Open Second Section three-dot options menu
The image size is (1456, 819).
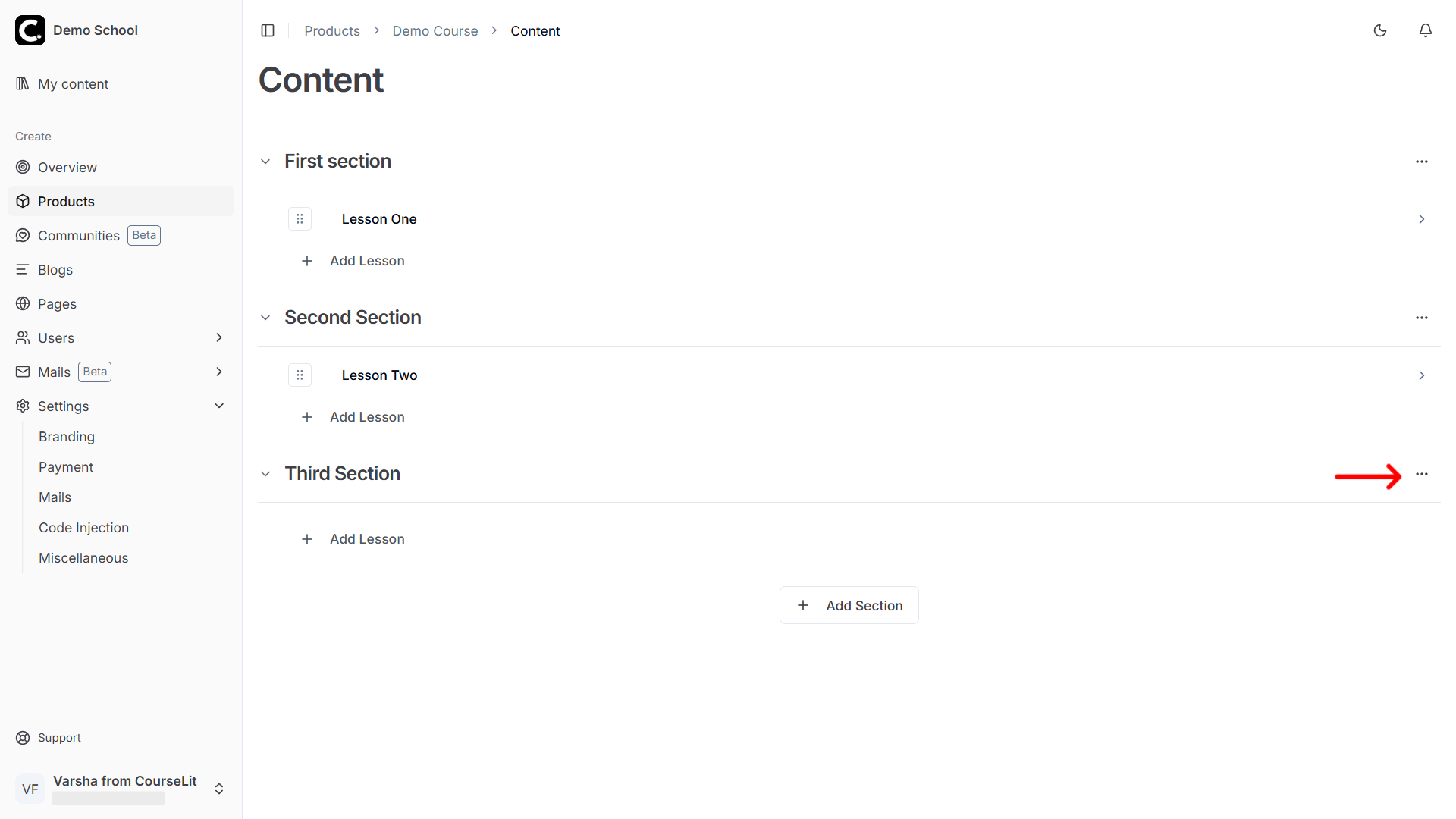coord(1422,318)
